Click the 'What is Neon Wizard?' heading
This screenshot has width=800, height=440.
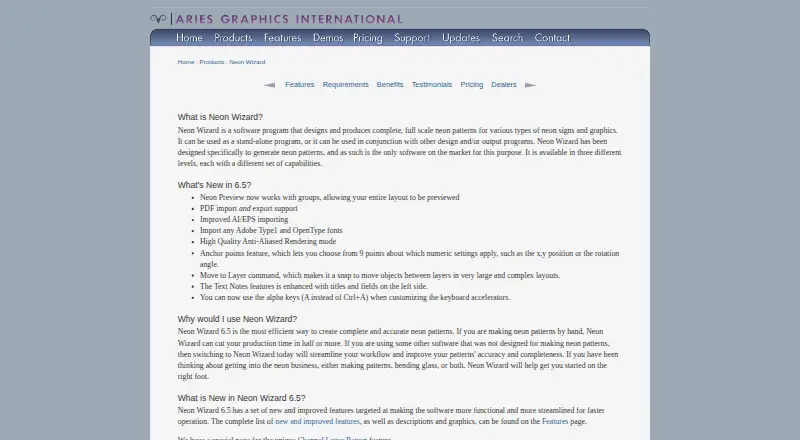point(220,117)
